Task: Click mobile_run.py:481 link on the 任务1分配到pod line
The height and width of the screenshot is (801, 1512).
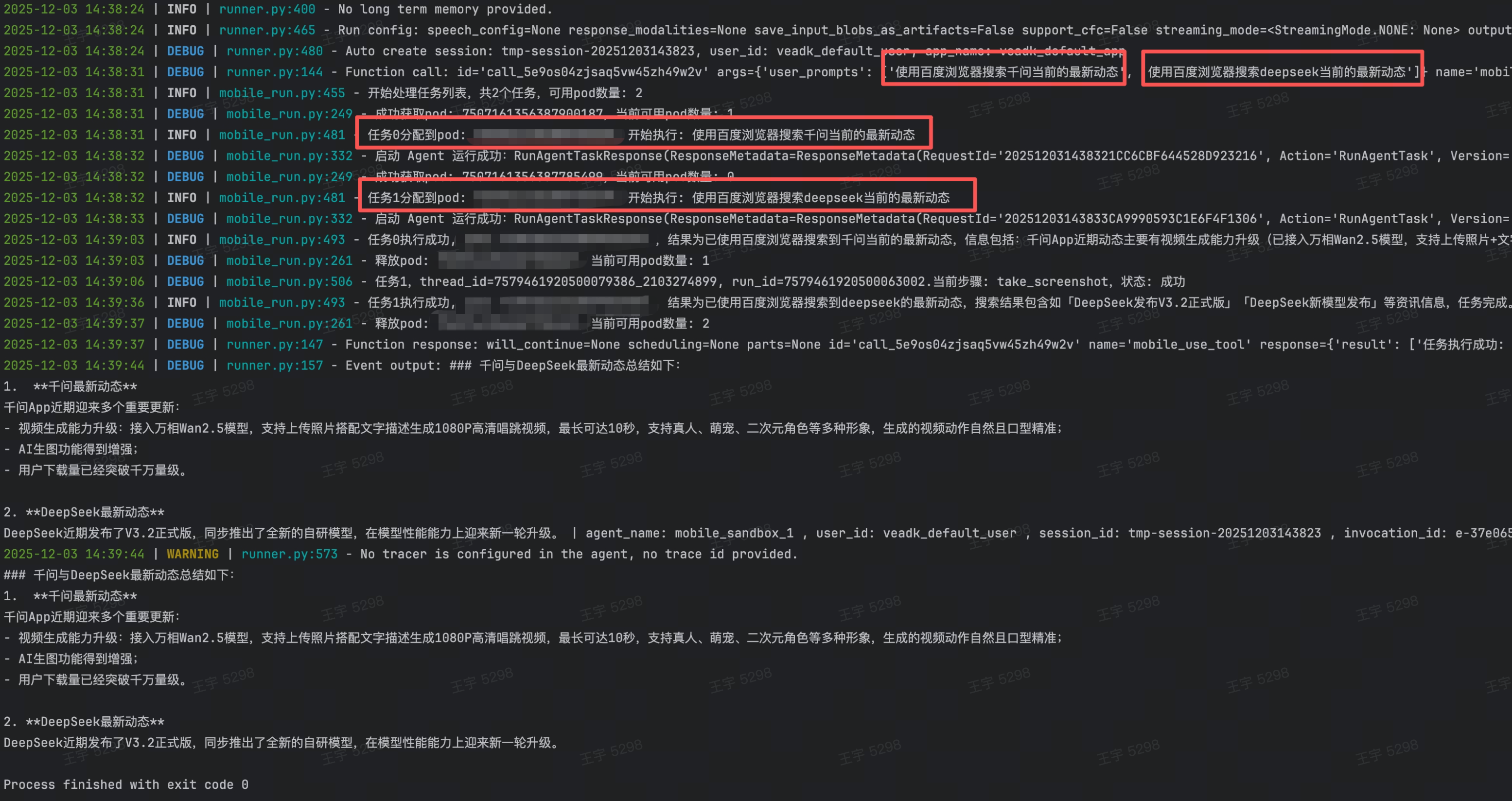Action: 282,198
